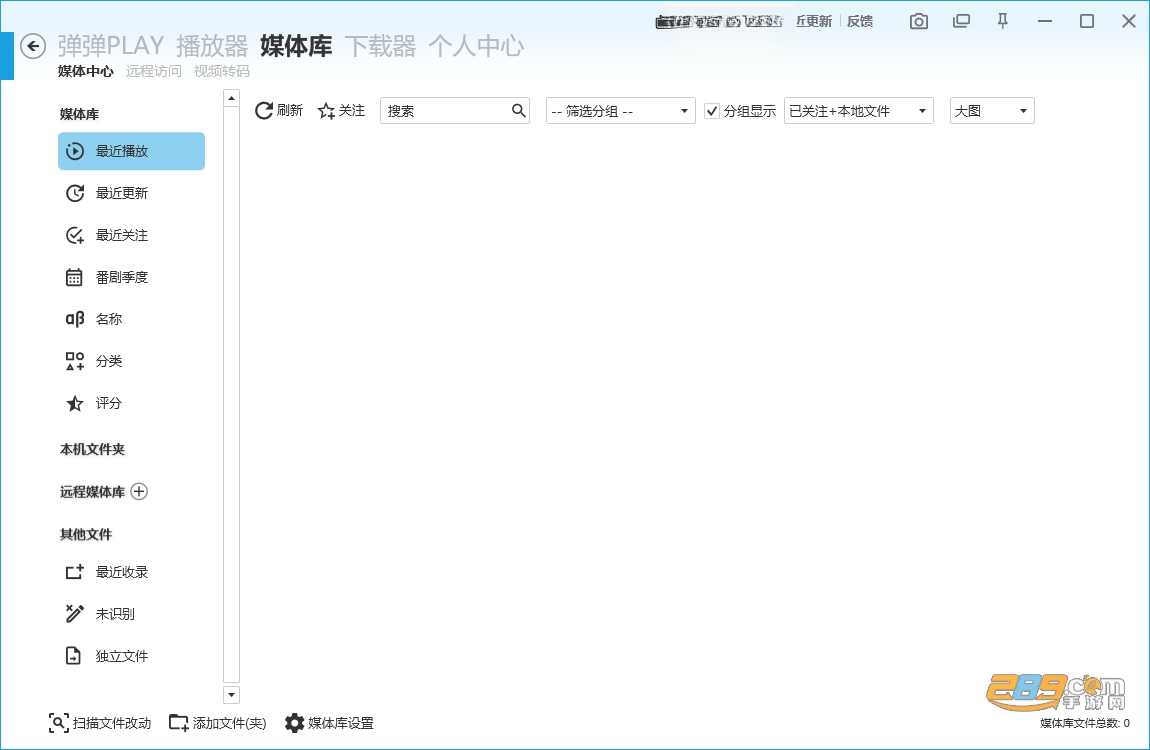The width and height of the screenshot is (1150, 750).
Task: Select 分类 in sidebar
Action: tap(131, 361)
